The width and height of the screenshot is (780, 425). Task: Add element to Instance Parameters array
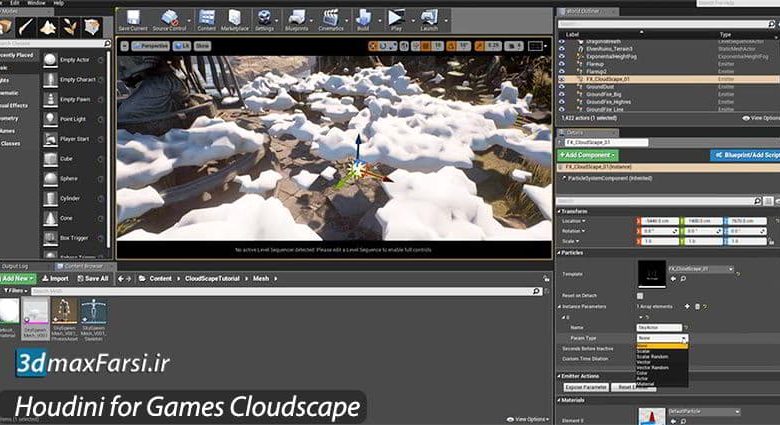tap(687, 307)
